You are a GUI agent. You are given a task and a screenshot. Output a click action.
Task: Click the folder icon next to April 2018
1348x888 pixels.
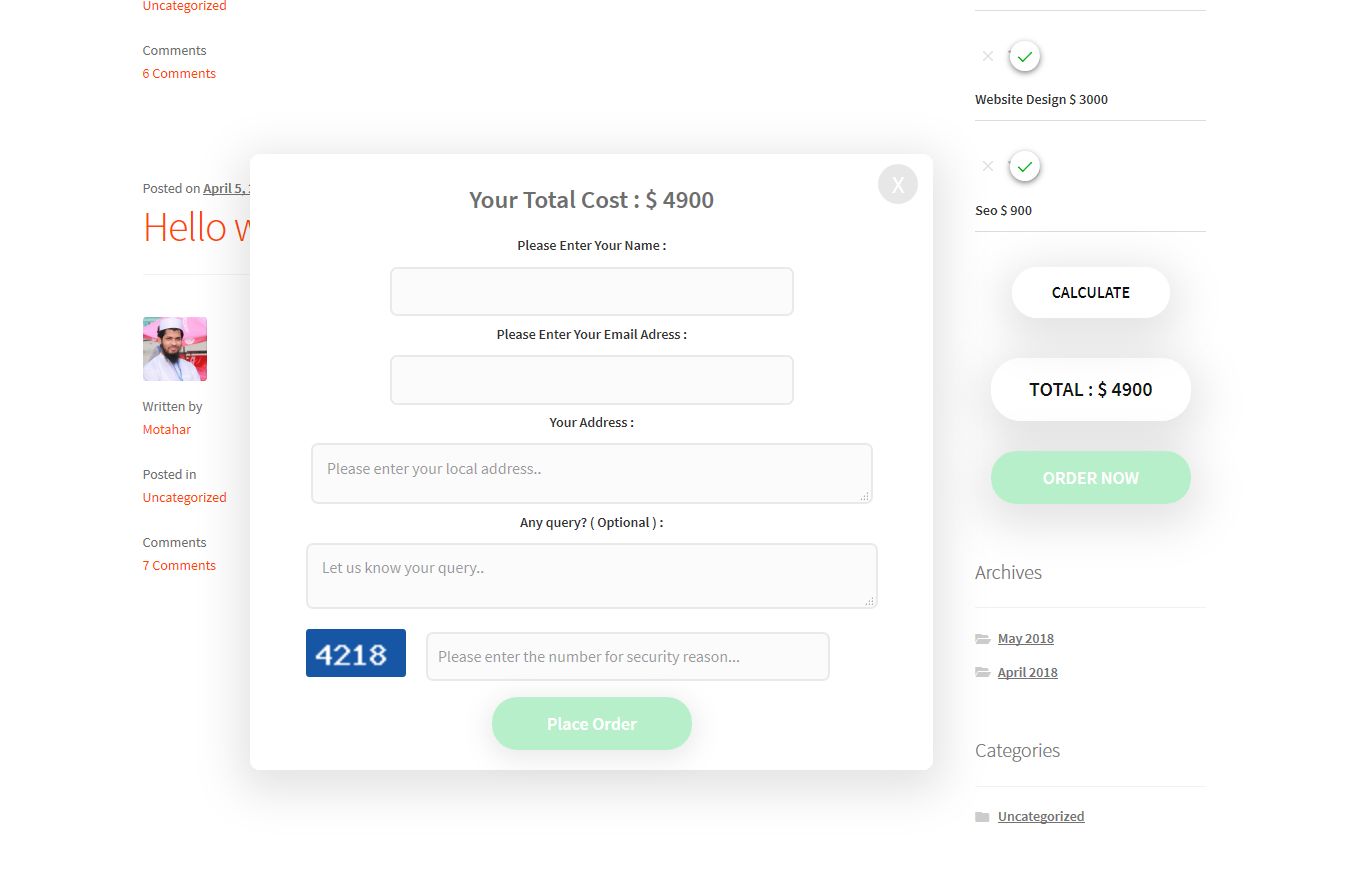coord(982,673)
